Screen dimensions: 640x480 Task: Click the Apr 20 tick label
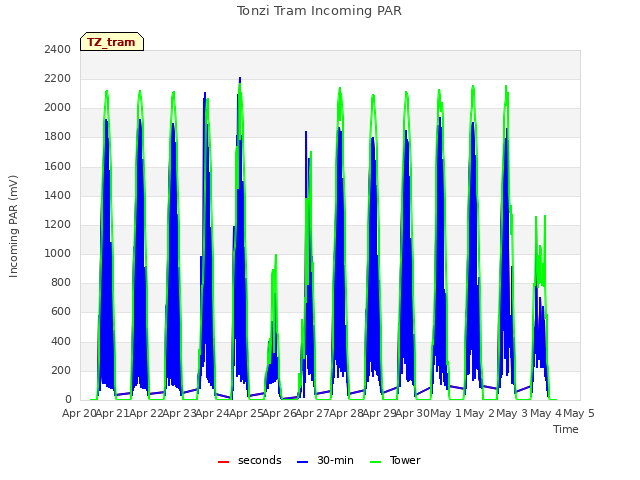point(79,413)
